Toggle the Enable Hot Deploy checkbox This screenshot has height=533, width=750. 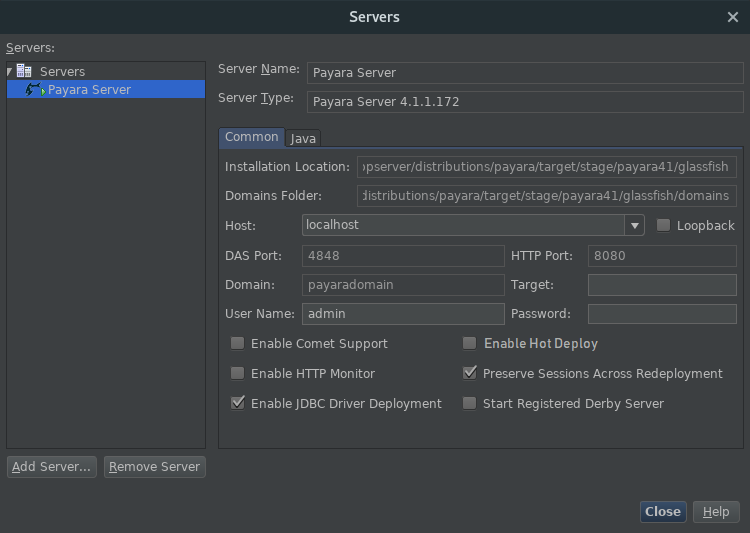point(470,344)
